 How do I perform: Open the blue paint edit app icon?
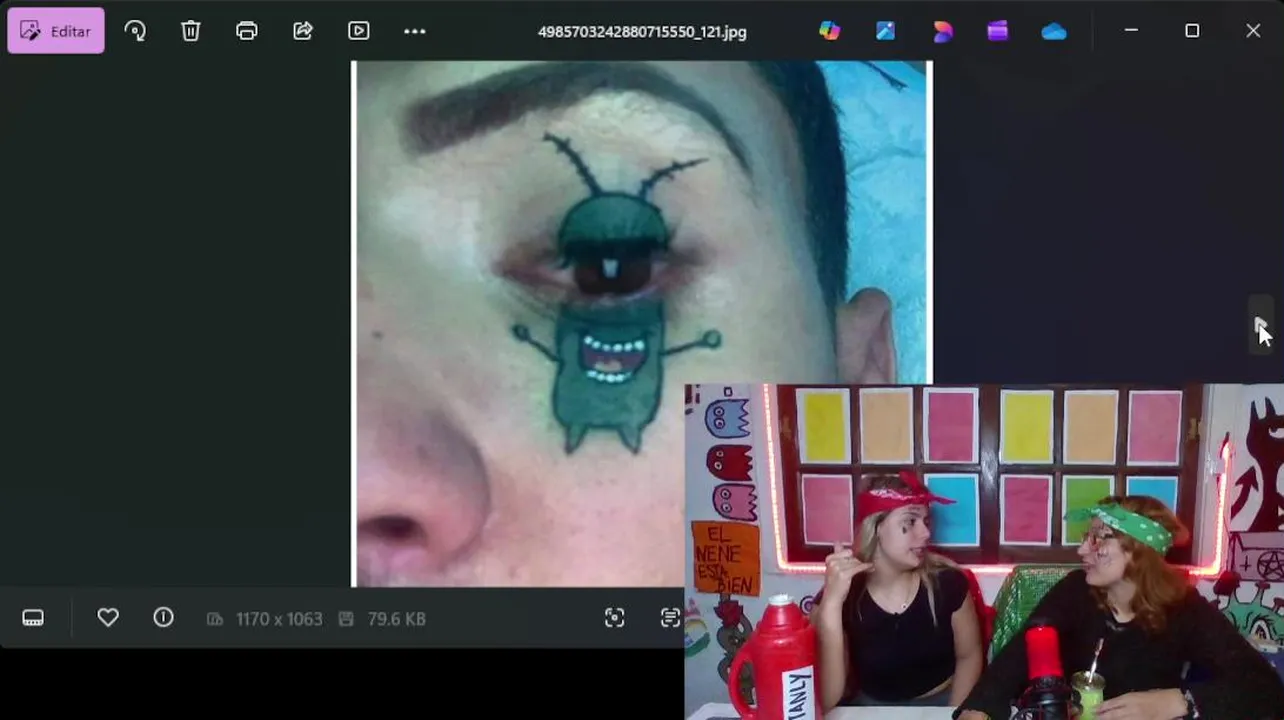[886, 31]
